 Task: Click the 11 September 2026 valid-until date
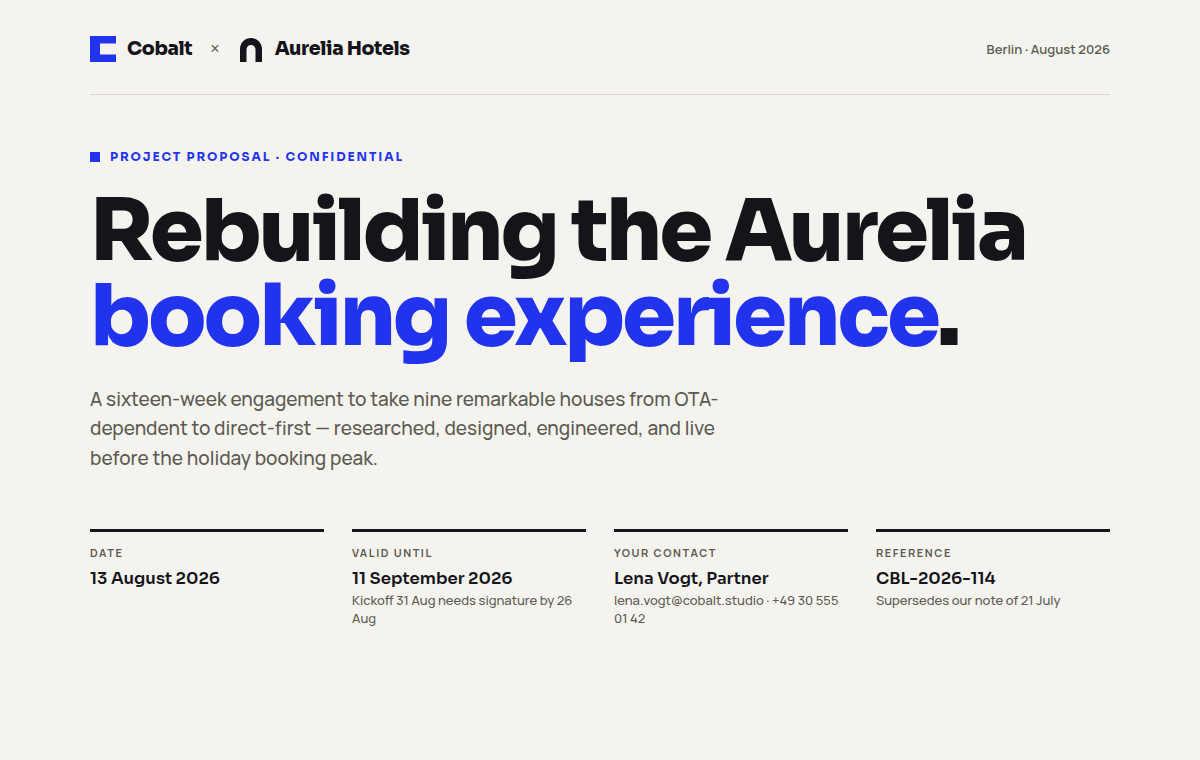[432, 578]
